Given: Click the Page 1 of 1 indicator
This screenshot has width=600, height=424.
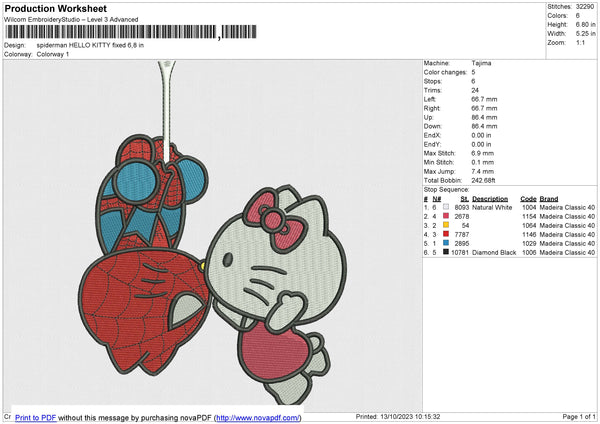Looking at the screenshot, I should point(579,416).
